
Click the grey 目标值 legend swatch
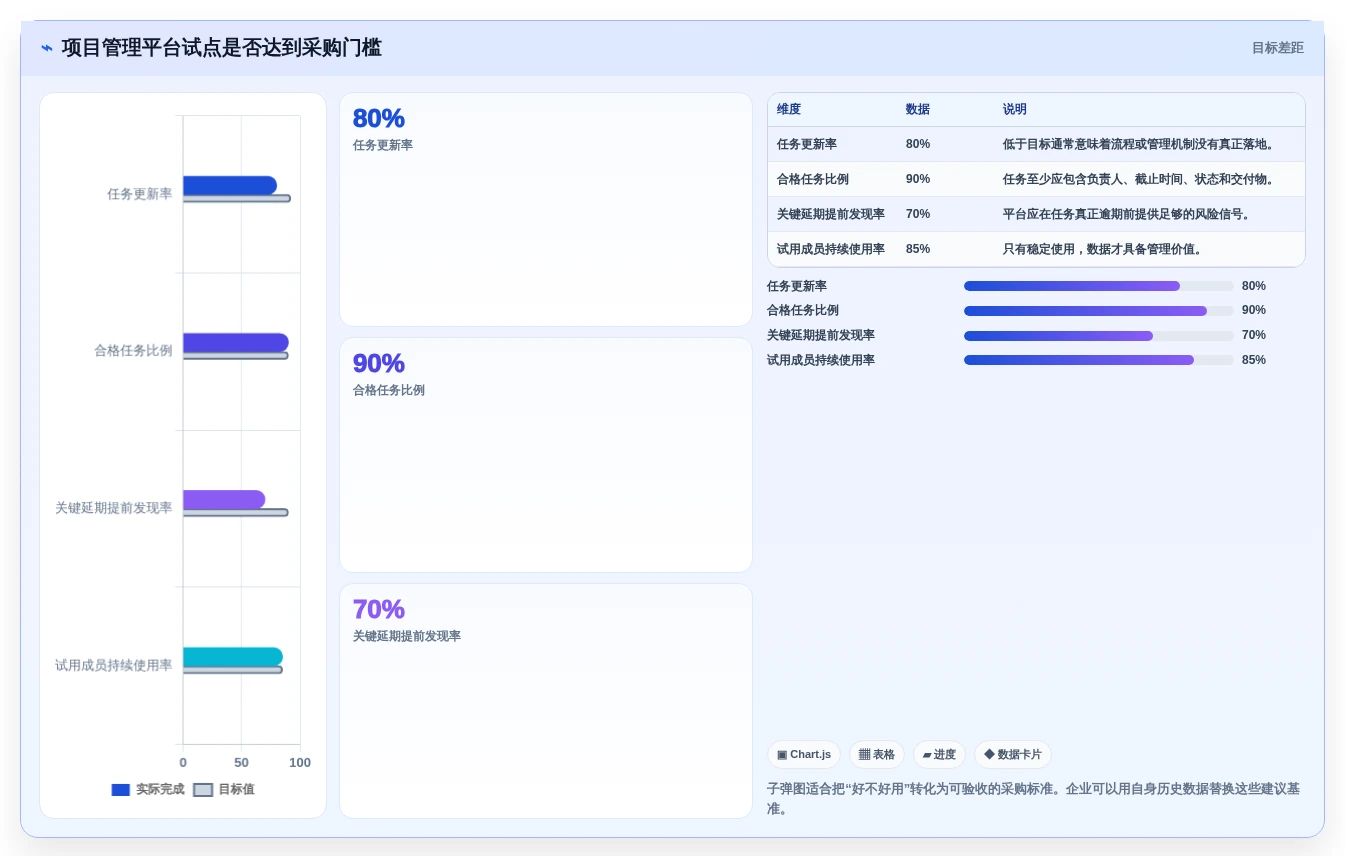203,789
